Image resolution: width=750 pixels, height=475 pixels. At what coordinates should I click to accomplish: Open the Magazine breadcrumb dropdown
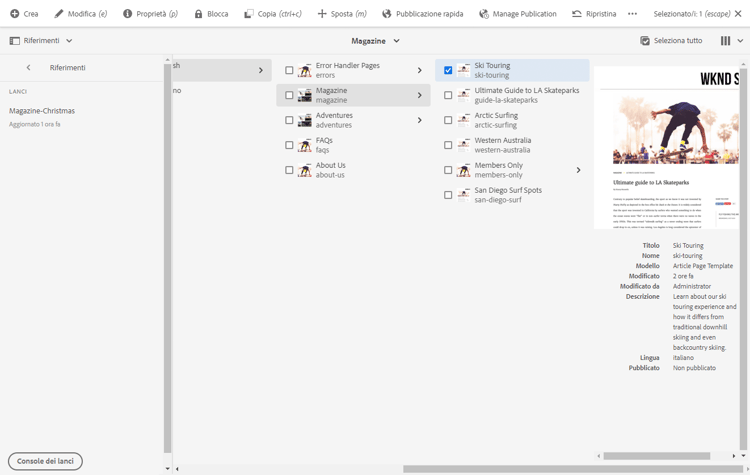(397, 41)
